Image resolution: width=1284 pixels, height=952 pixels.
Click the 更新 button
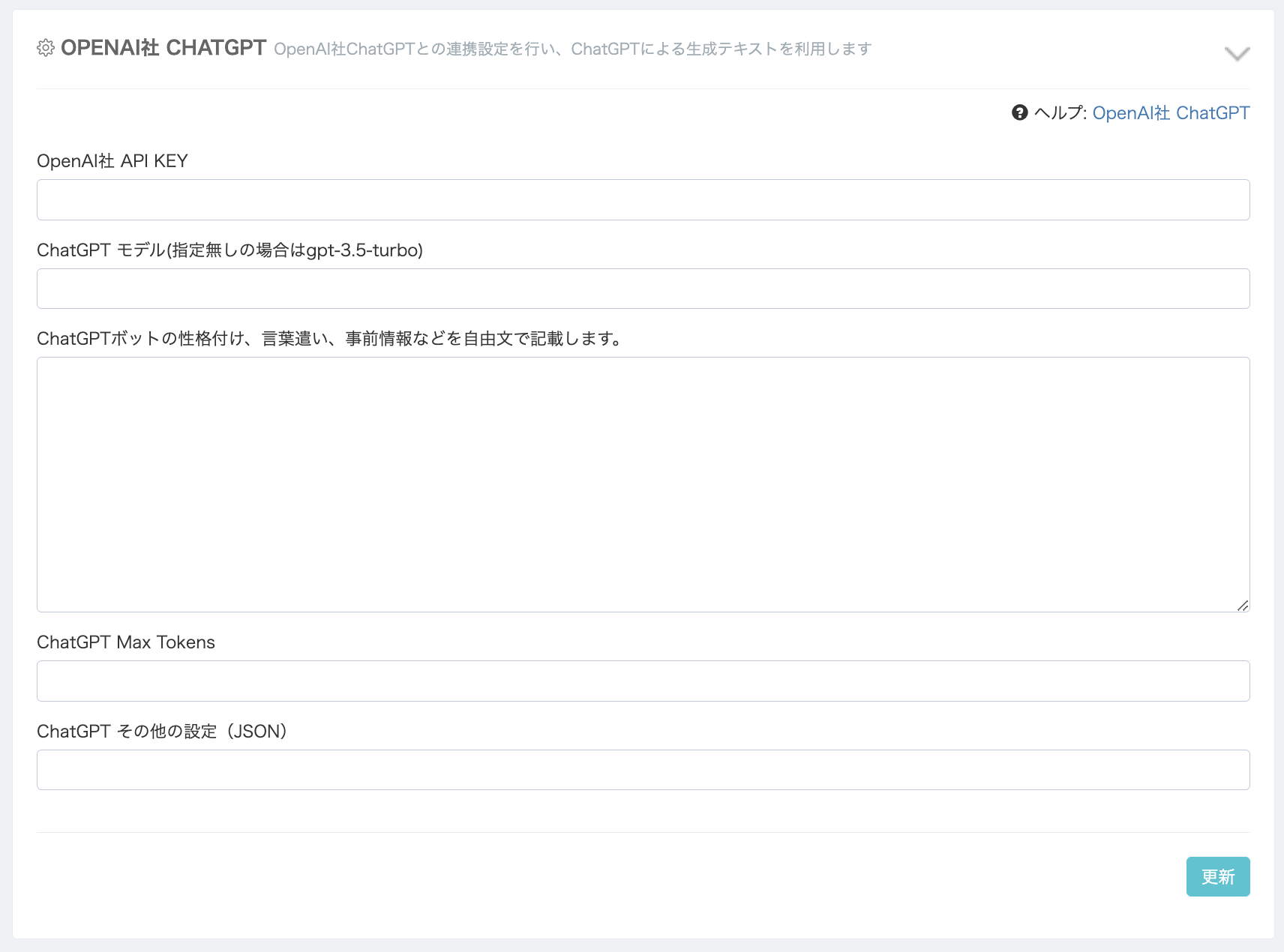pyautogui.click(x=1218, y=876)
